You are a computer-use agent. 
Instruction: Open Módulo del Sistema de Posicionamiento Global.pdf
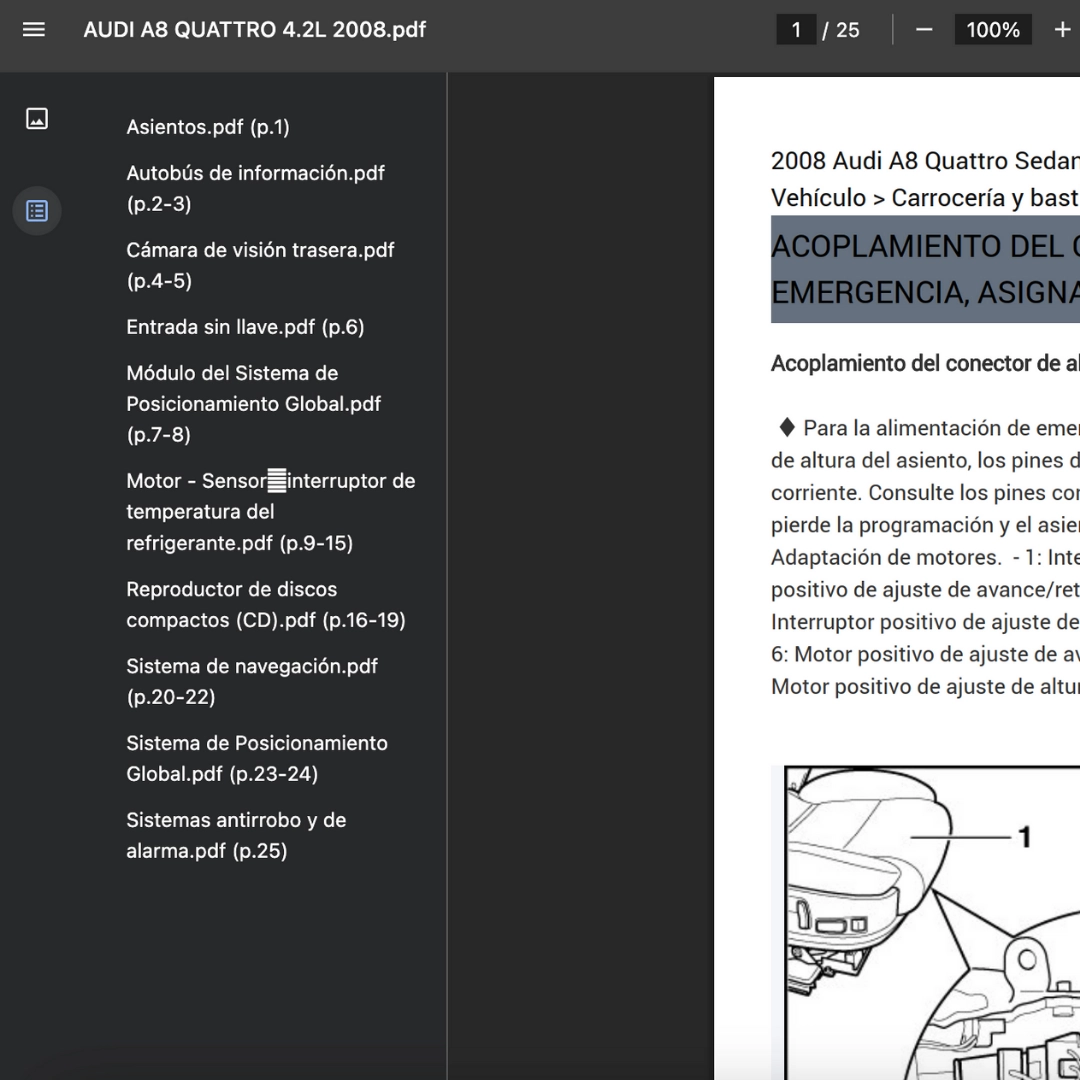click(253, 404)
